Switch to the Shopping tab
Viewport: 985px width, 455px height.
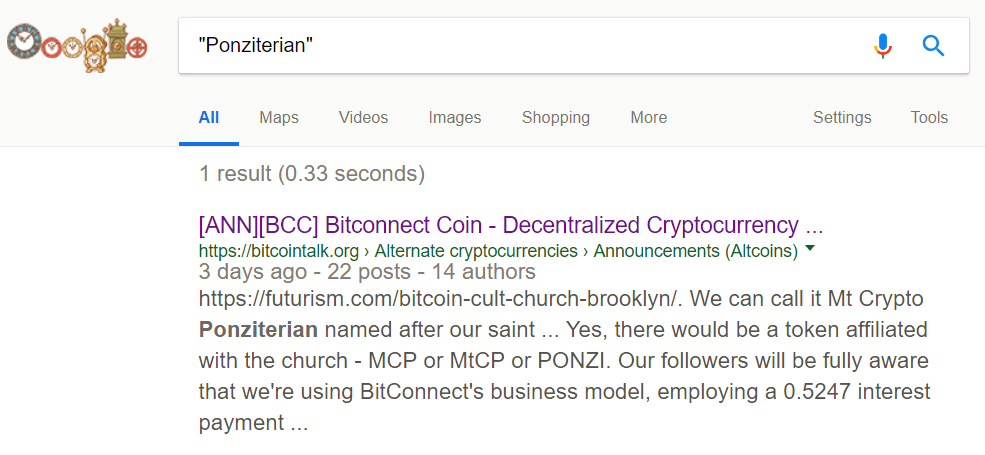click(x=556, y=118)
